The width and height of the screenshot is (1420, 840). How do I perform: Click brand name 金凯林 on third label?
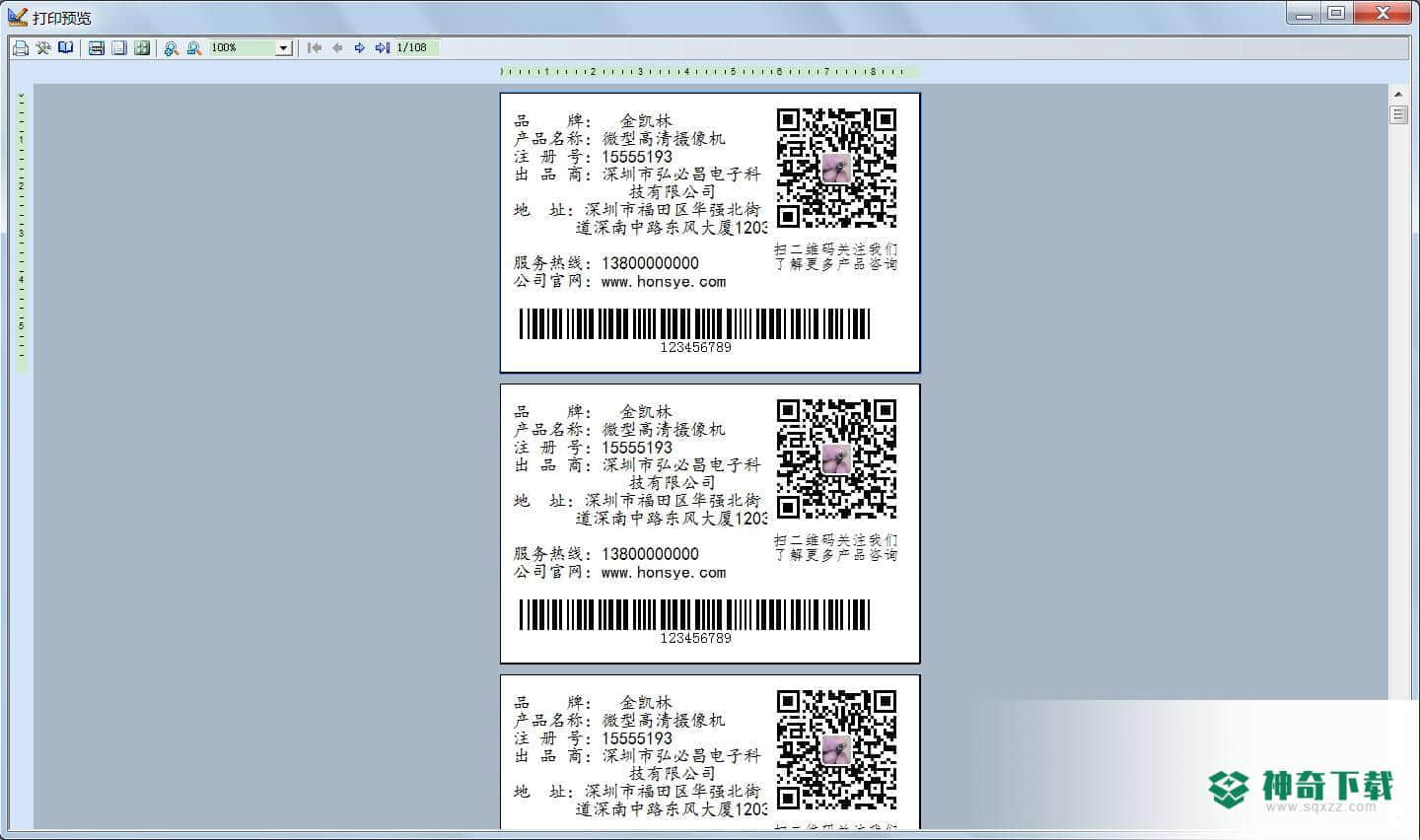646,703
